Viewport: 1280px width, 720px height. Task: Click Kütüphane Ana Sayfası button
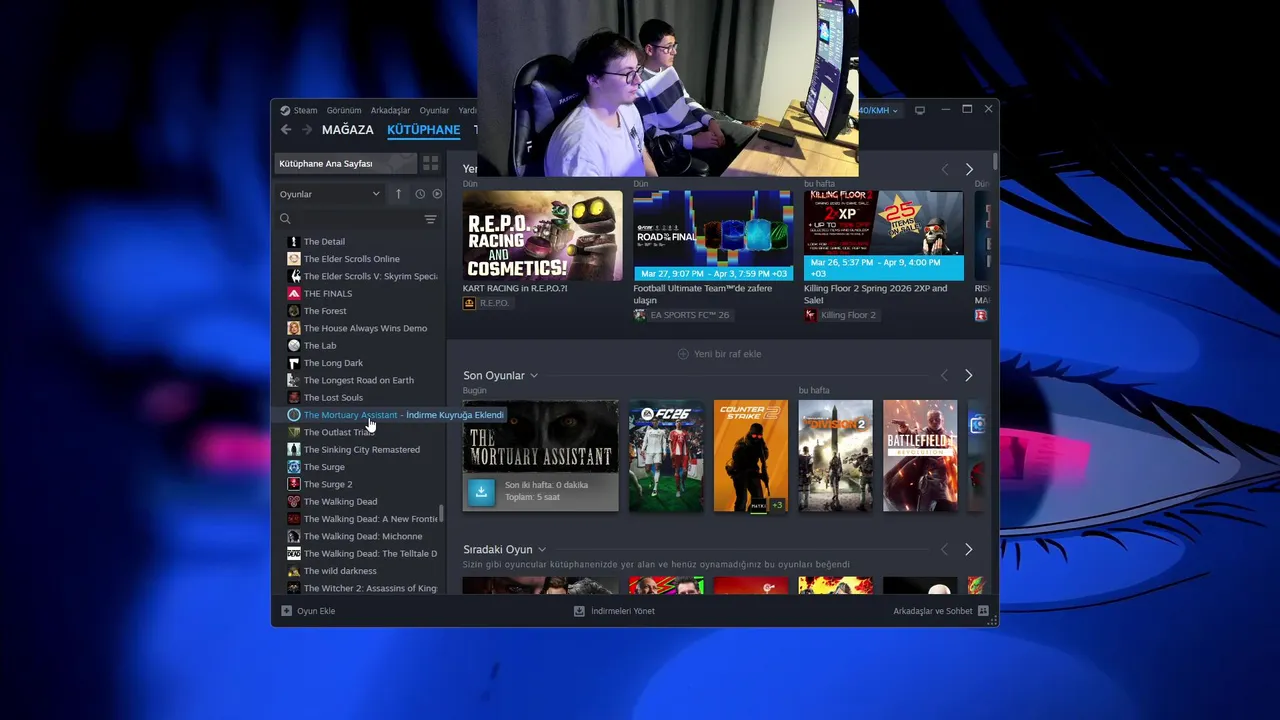(x=345, y=163)
